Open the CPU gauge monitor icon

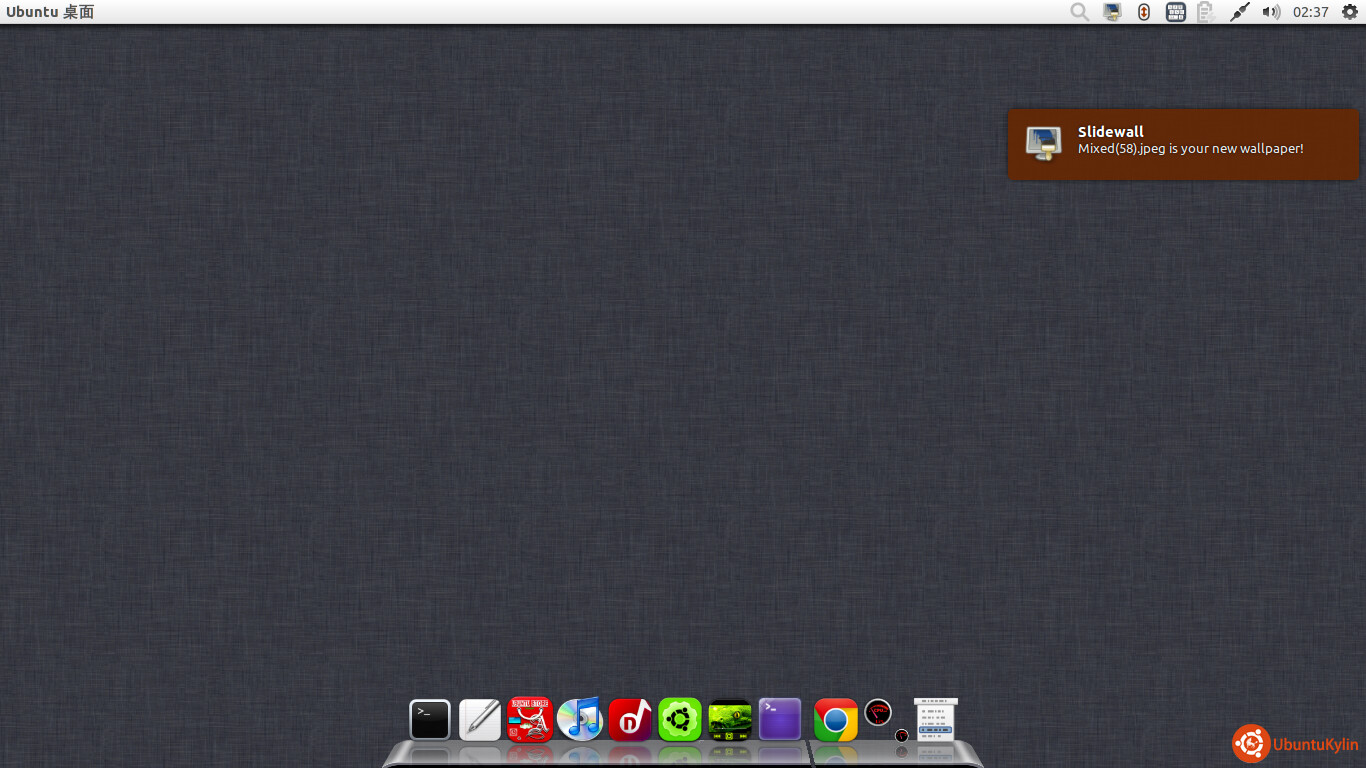878,712
